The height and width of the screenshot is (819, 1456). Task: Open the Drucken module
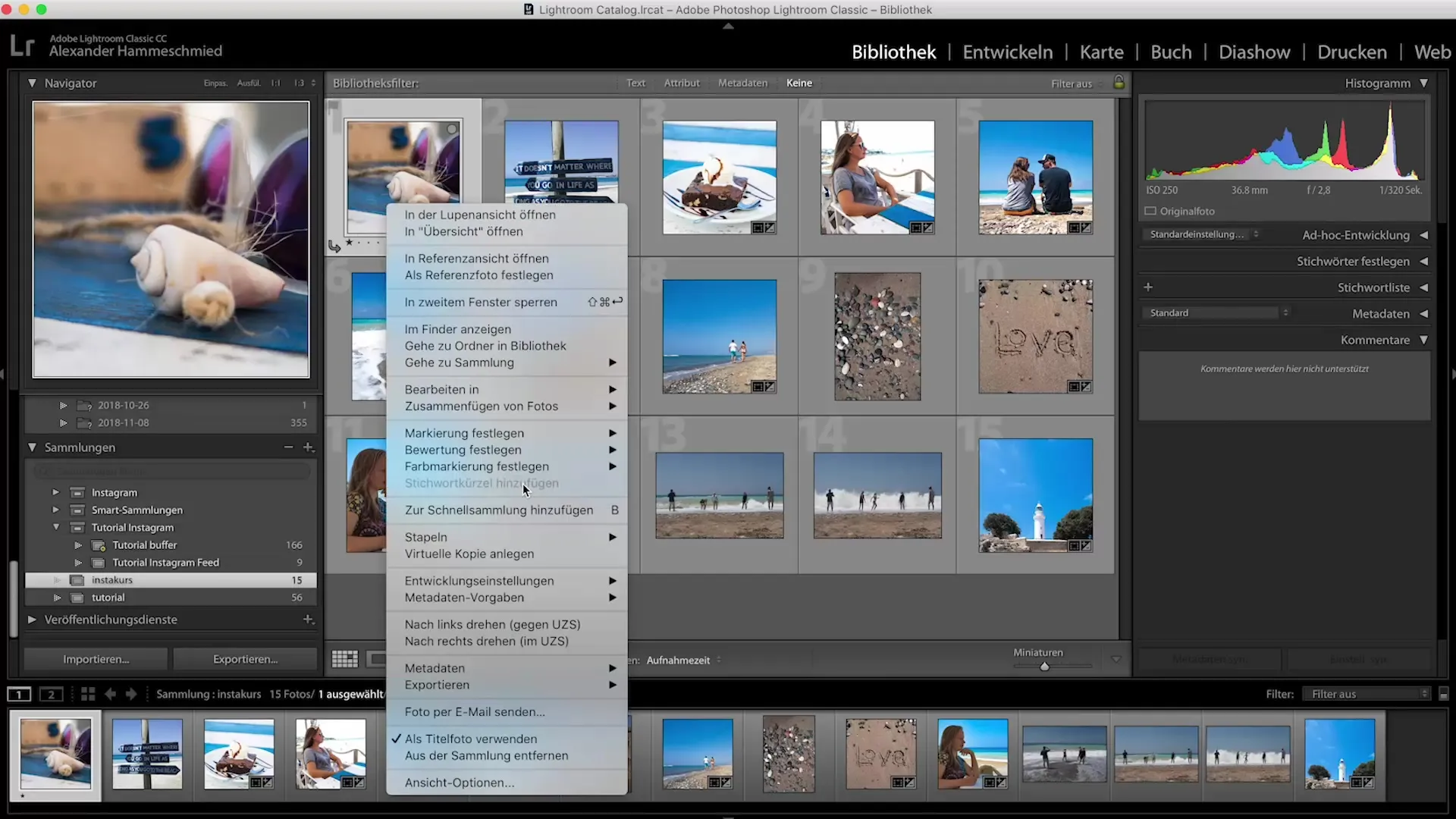pyautogui.click(x=1351, y=52)
